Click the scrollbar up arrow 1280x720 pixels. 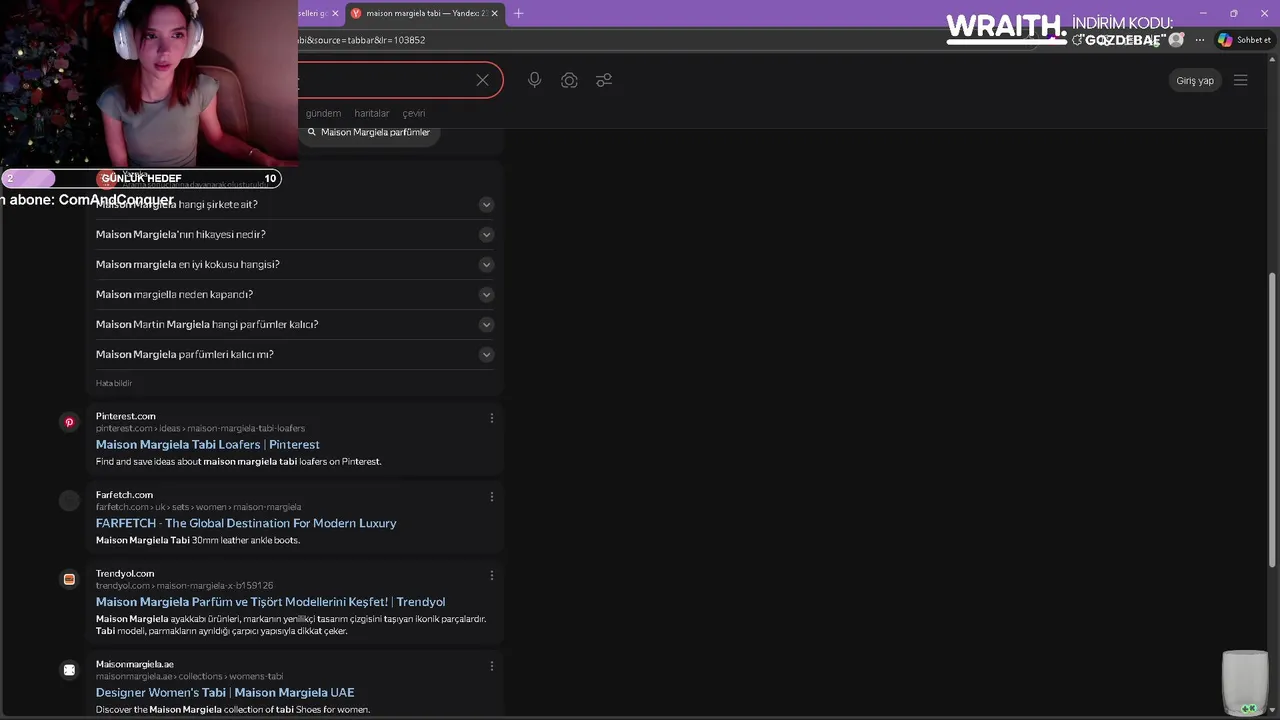(x=1272, y=62)
